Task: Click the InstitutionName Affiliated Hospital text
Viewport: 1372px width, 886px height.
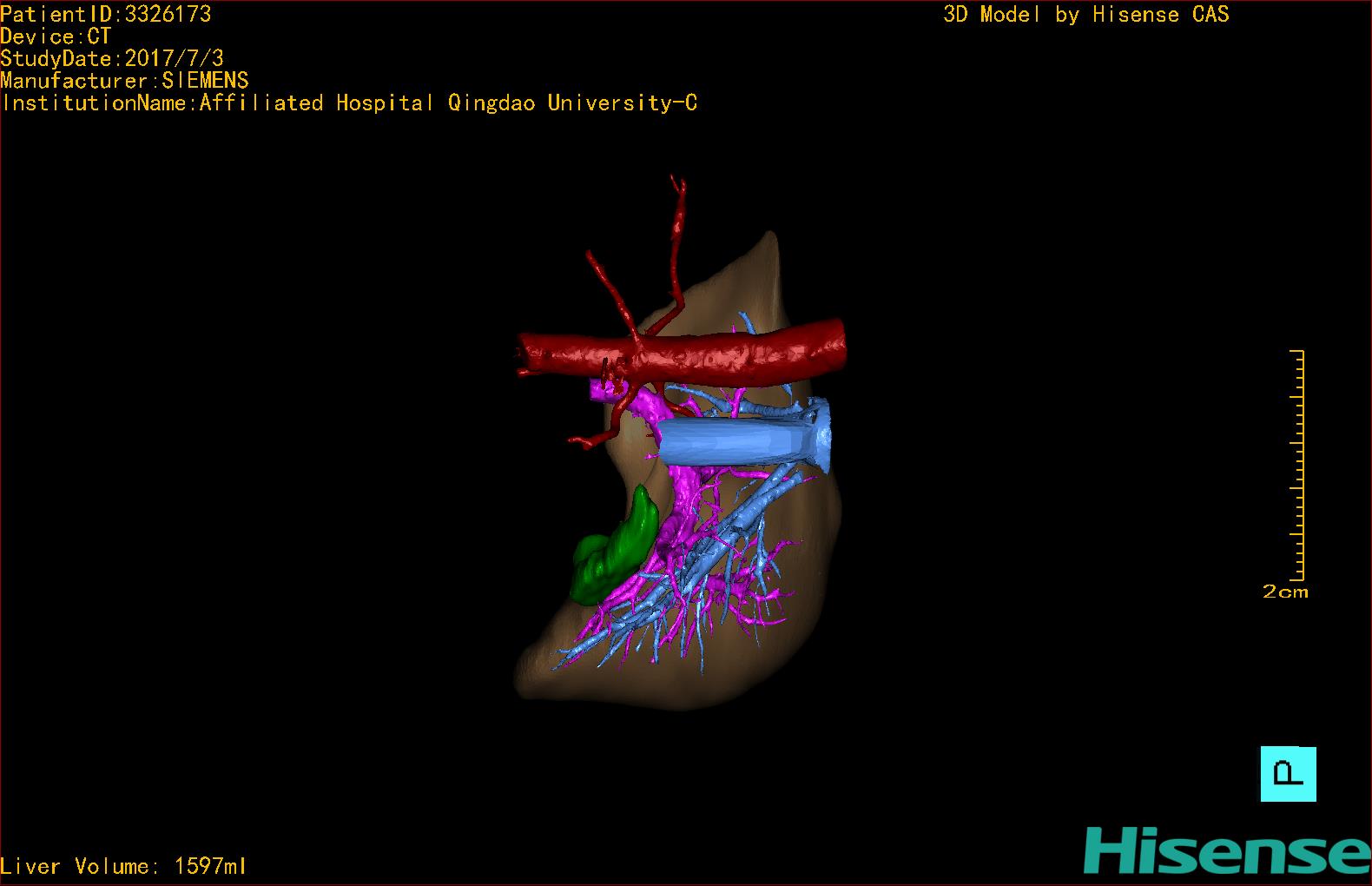Action: pos(349,102)
